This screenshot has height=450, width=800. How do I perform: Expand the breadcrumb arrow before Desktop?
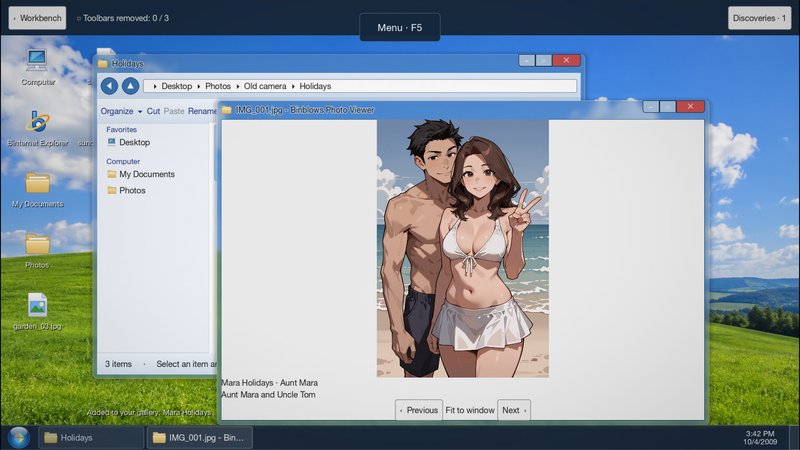pyautogui.click(x=155, y=86)
